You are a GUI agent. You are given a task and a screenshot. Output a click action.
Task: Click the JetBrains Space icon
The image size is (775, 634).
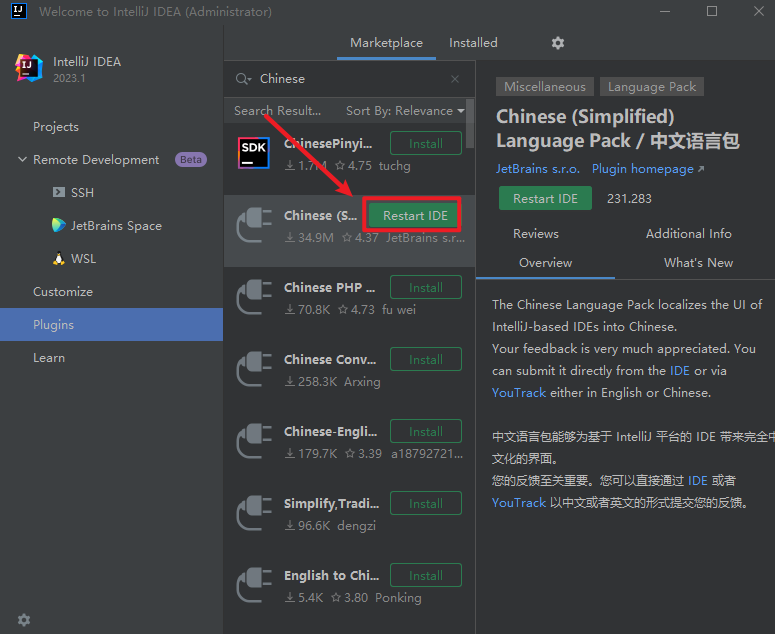[58, 225]
